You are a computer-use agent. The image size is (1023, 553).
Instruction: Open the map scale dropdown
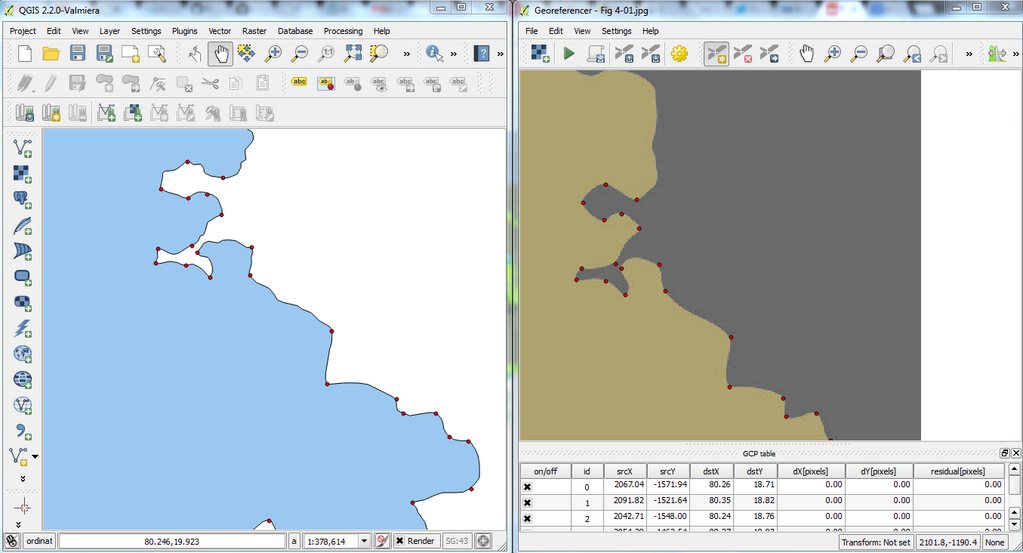point(364,541)
